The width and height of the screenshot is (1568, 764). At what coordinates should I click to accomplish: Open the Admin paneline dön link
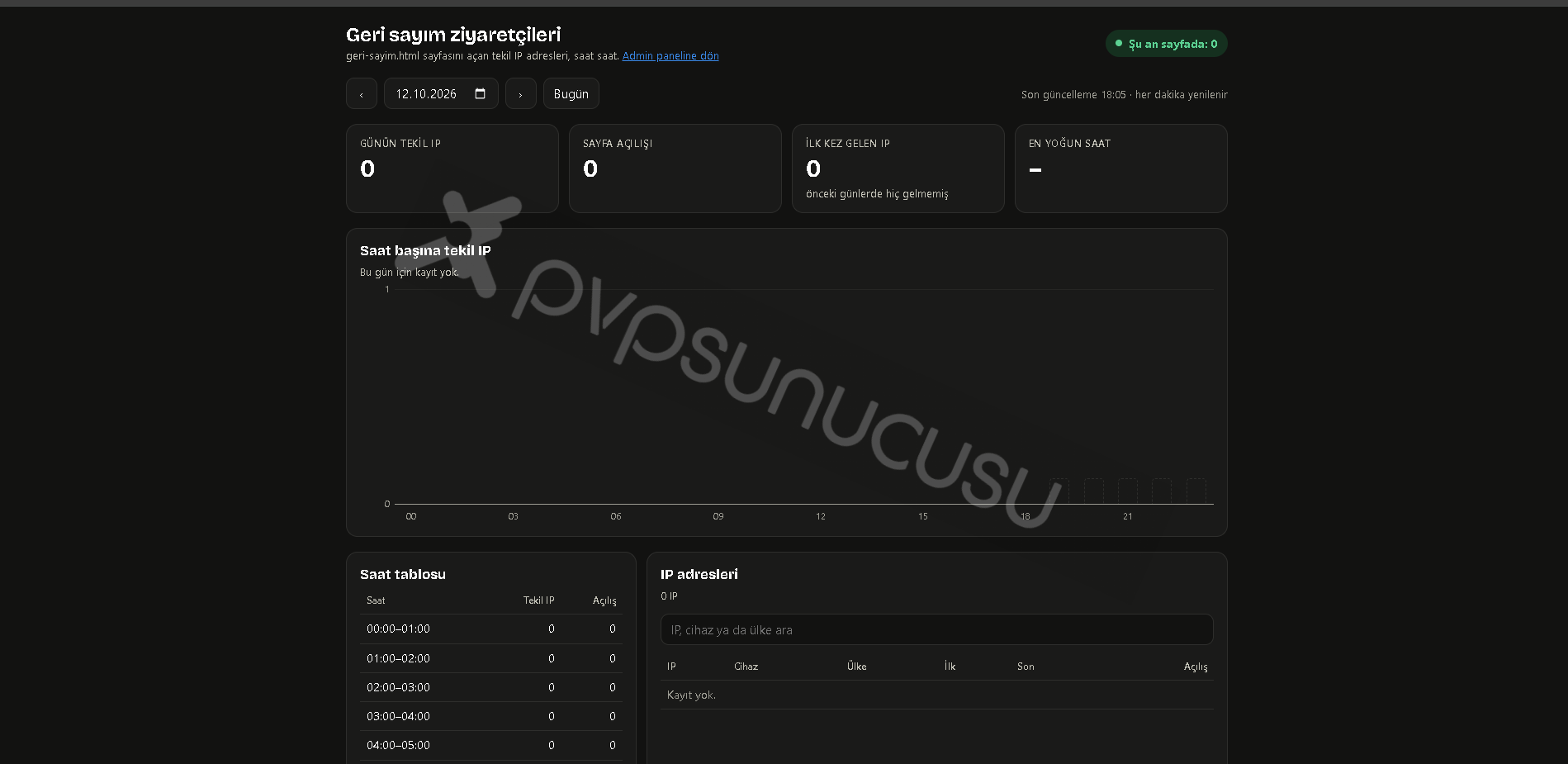(670, 56)
